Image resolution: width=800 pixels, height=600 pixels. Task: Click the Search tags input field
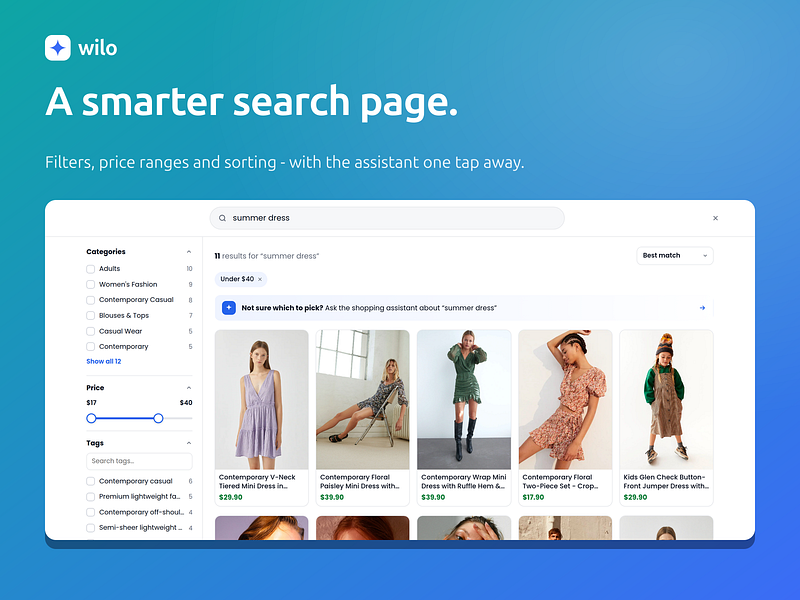tap(139, 461)
